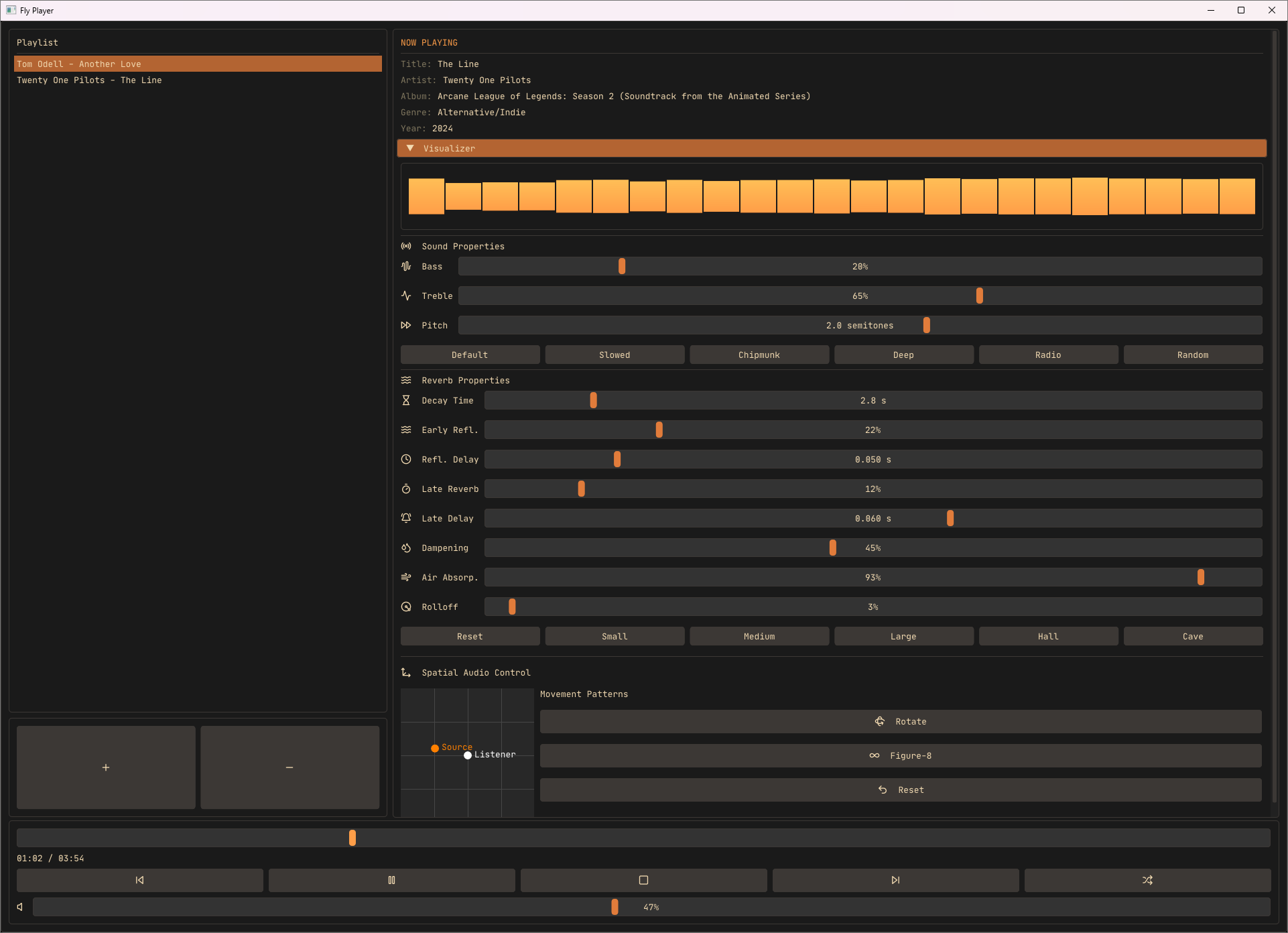Apply the Cave reverb preset
The height and width of the screenshot is (933, 1288).
click(1193, 636)
